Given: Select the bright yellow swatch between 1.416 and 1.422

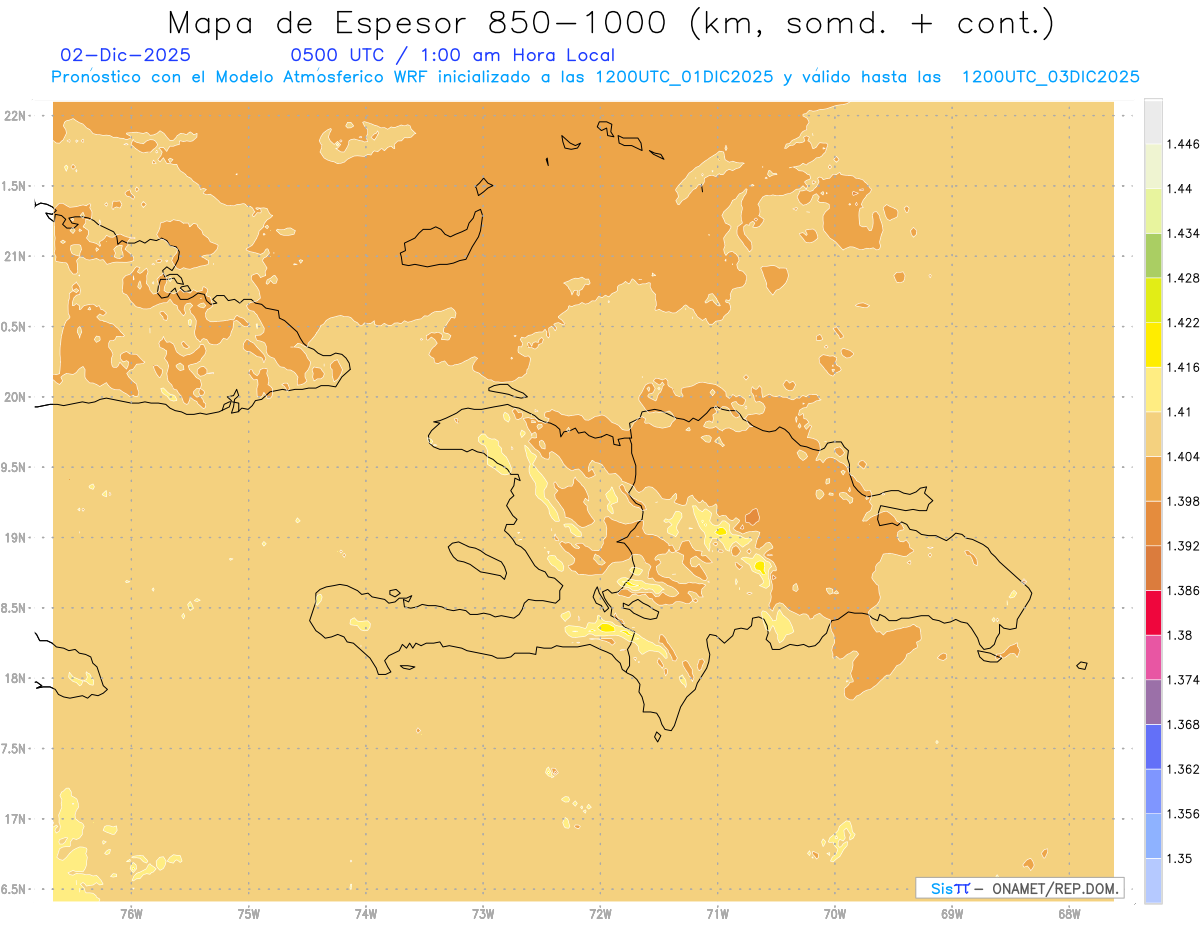Looking at the screenshot, I should click(x=1153, y=344).
